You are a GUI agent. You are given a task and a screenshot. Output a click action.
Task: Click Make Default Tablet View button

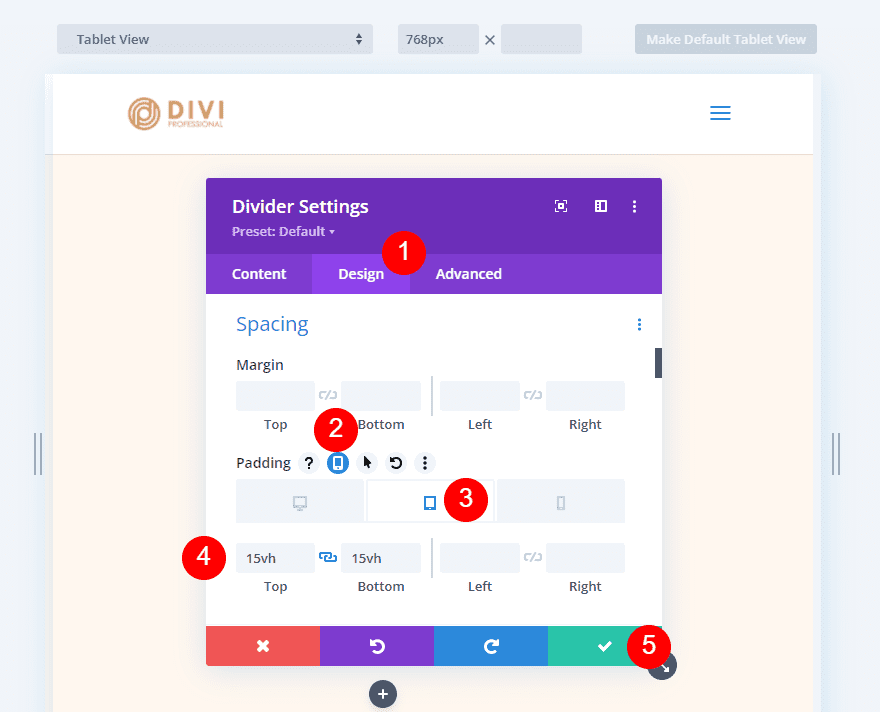click(726, 39)
